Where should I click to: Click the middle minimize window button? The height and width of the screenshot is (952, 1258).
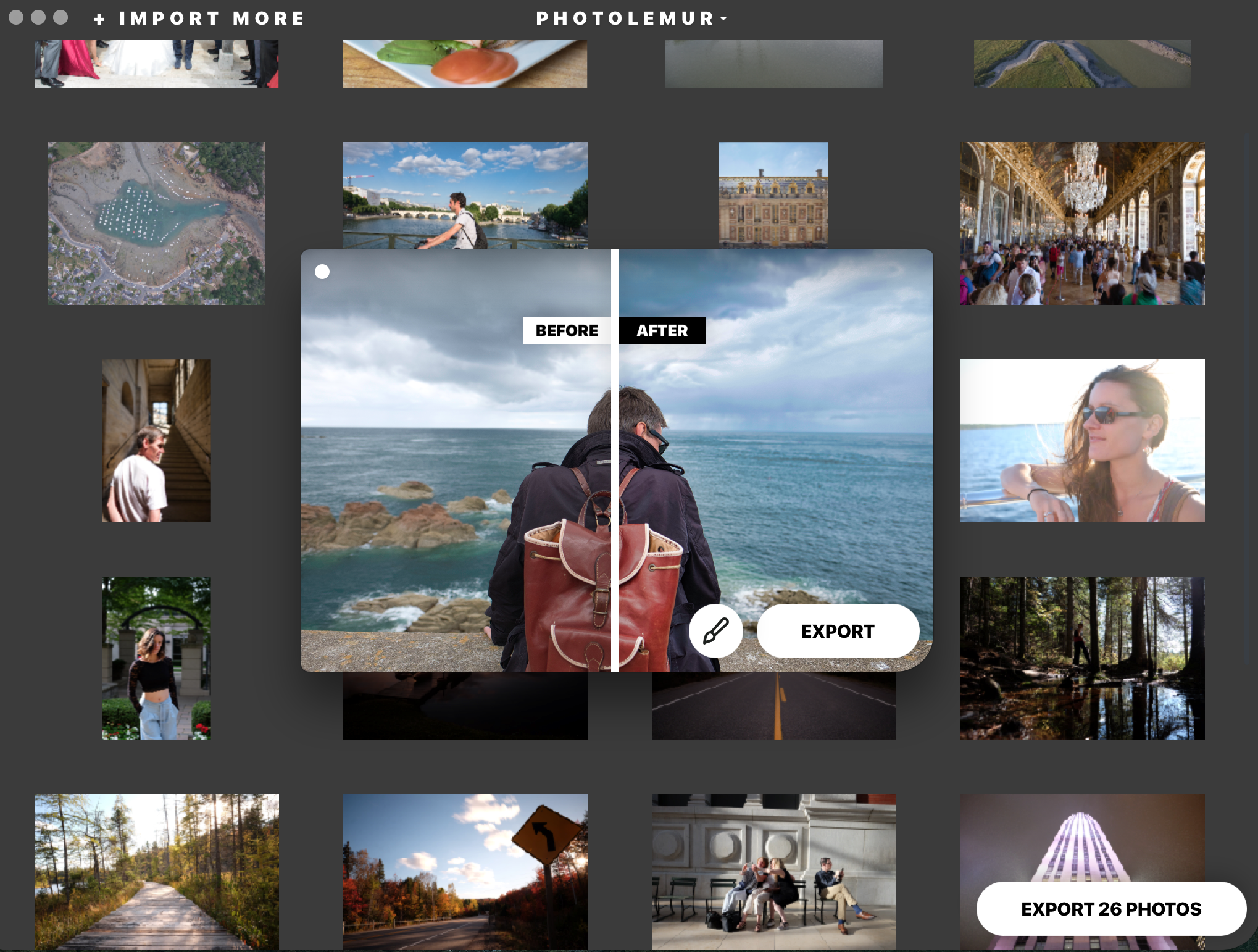[38, 17]
